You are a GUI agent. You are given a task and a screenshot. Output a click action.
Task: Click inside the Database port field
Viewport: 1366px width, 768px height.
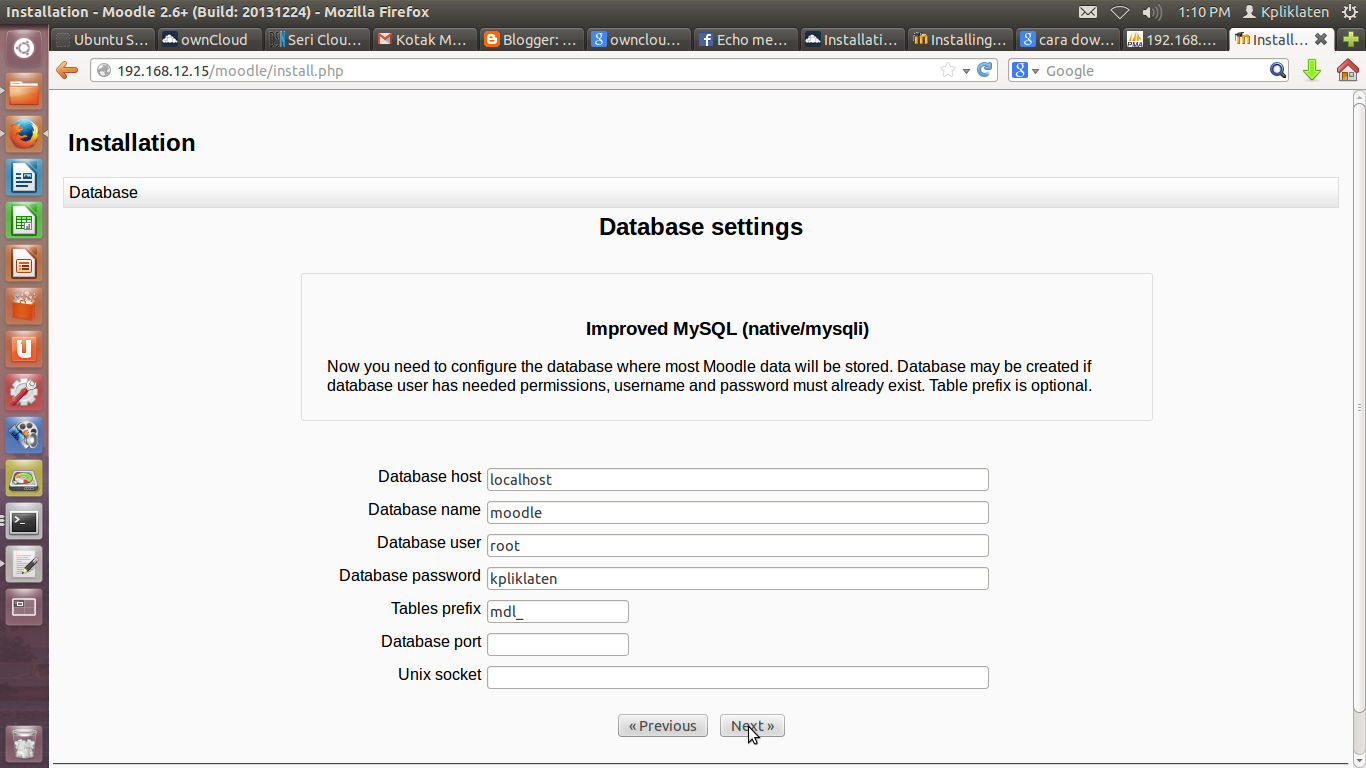[x=557, y=644]
